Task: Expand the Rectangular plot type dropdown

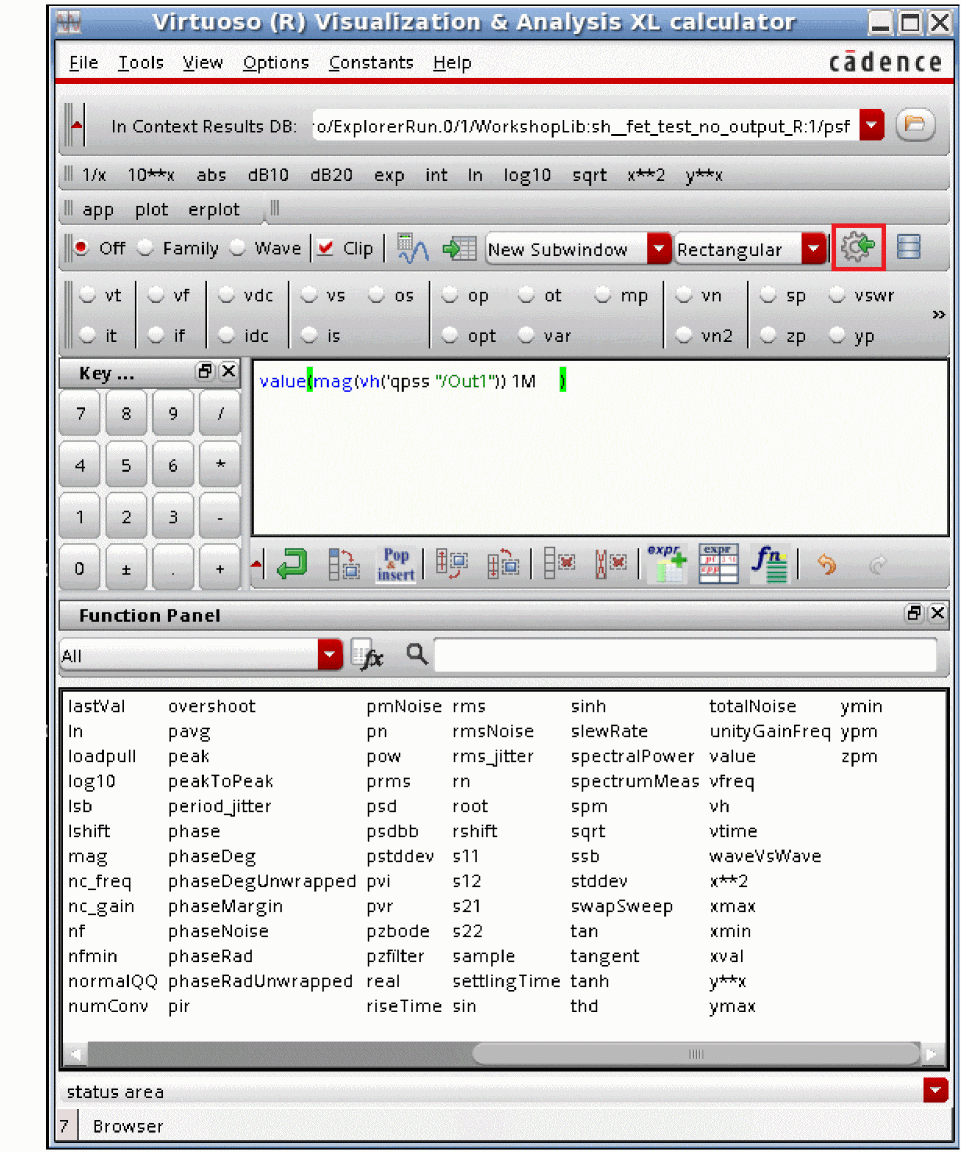Action: click(x=815, y=249)
